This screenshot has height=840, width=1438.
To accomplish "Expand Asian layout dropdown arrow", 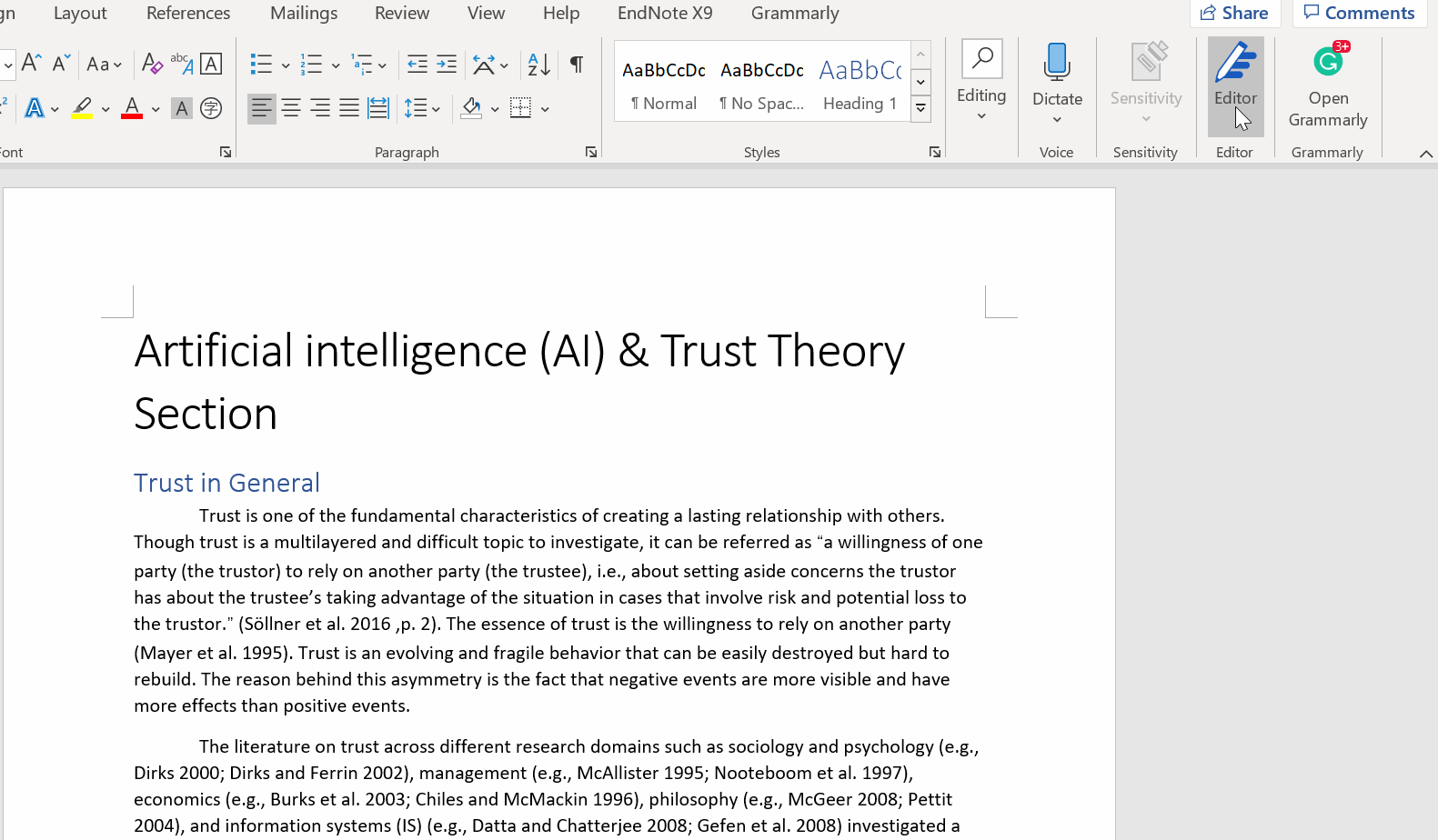I will coord(505,65).
